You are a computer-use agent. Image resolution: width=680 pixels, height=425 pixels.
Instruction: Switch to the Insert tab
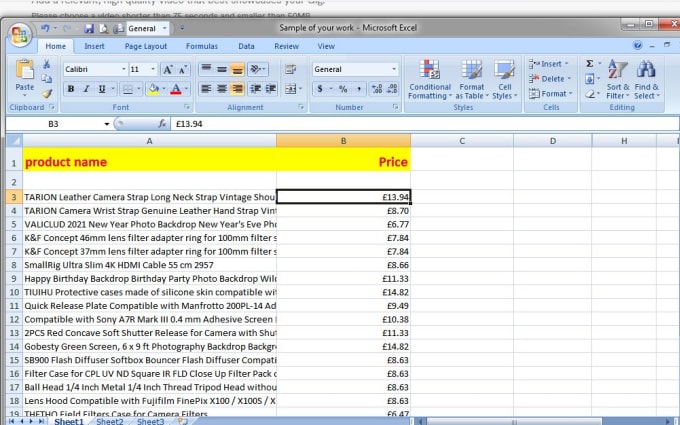coord(94,46)
